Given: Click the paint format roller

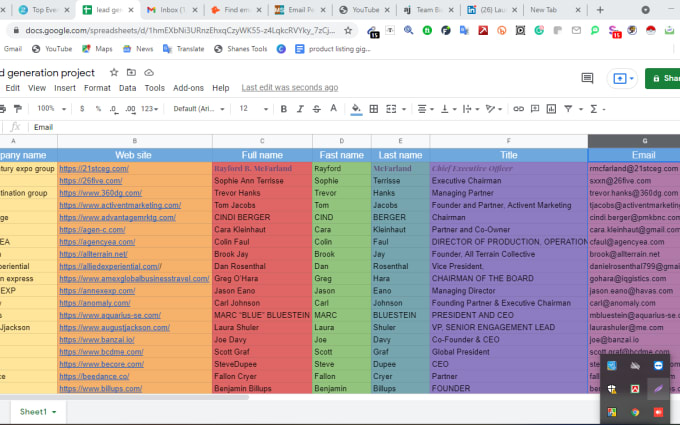Looking at the screenshot, I should point(18,109).
